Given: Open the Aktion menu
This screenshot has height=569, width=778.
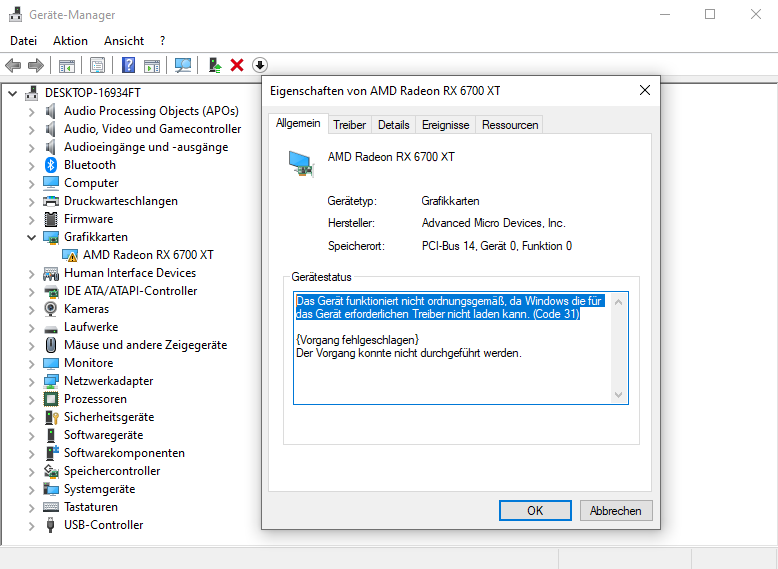Looking at the screenshot, I should [x=70, y=41].
